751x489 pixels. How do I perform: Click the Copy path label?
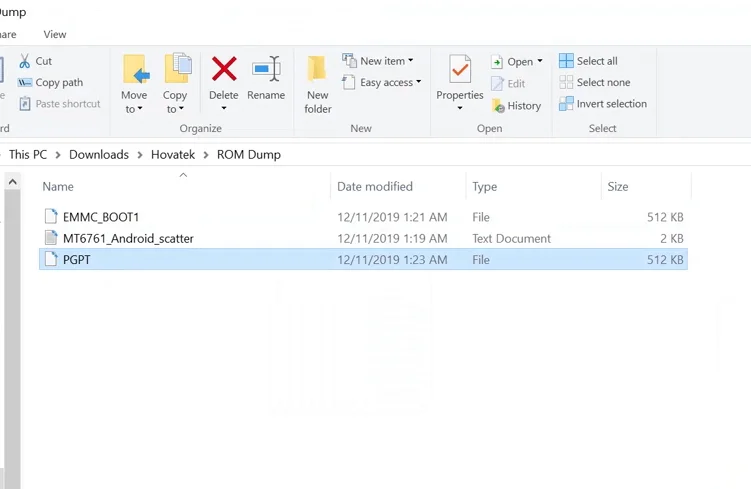tap(59, 82)
